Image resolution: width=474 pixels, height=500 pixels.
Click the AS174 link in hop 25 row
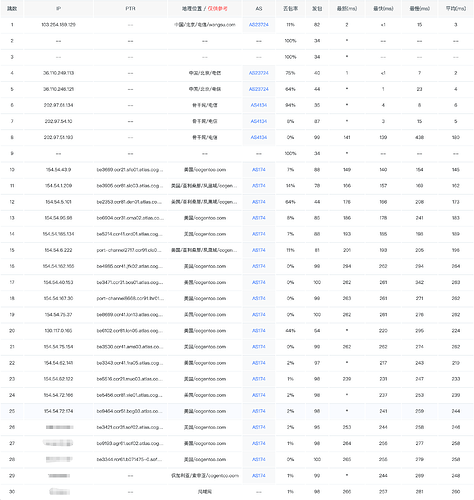point(259,411)
